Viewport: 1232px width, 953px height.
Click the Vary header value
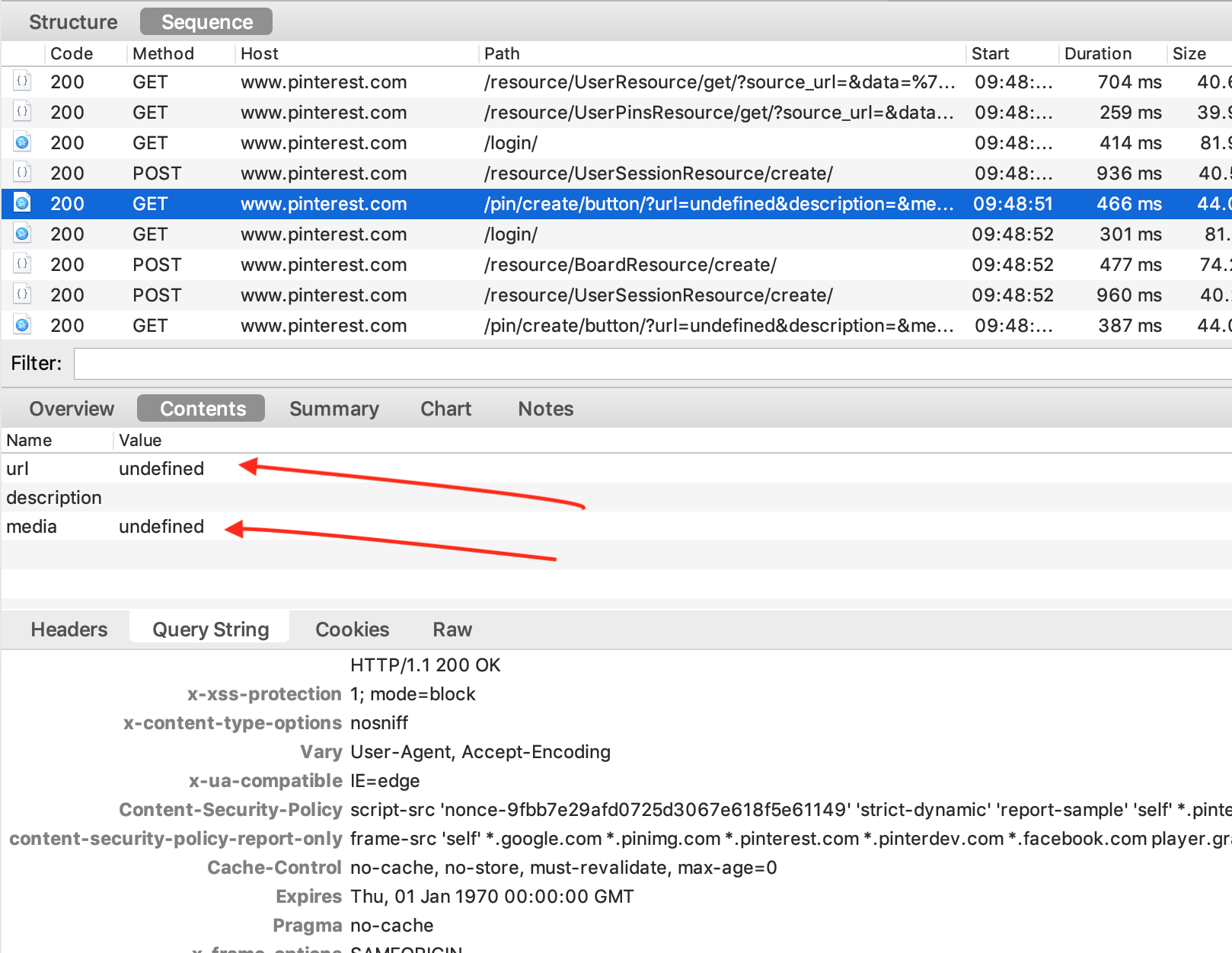click(480, 752)
